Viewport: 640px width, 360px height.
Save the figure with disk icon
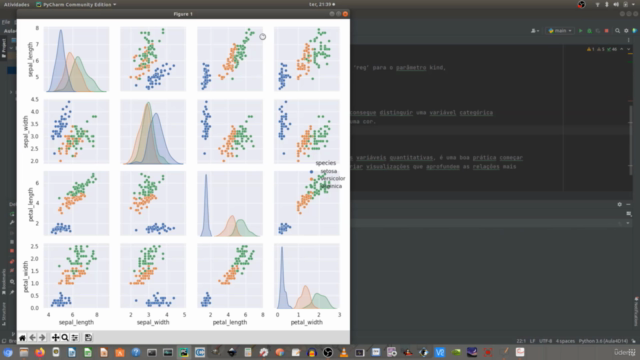[x=88, y=338]
